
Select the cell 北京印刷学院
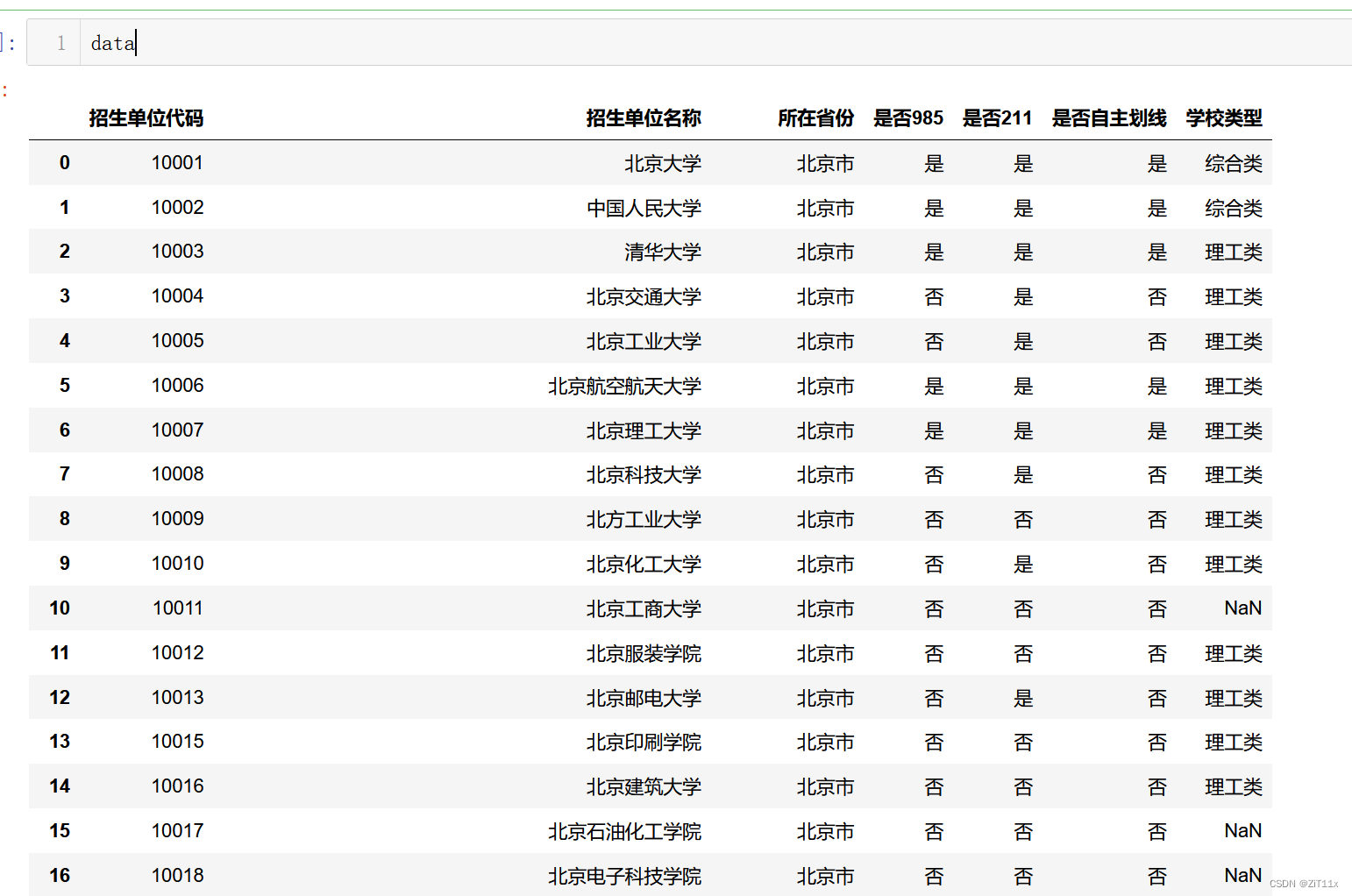(x=644, y=743)
